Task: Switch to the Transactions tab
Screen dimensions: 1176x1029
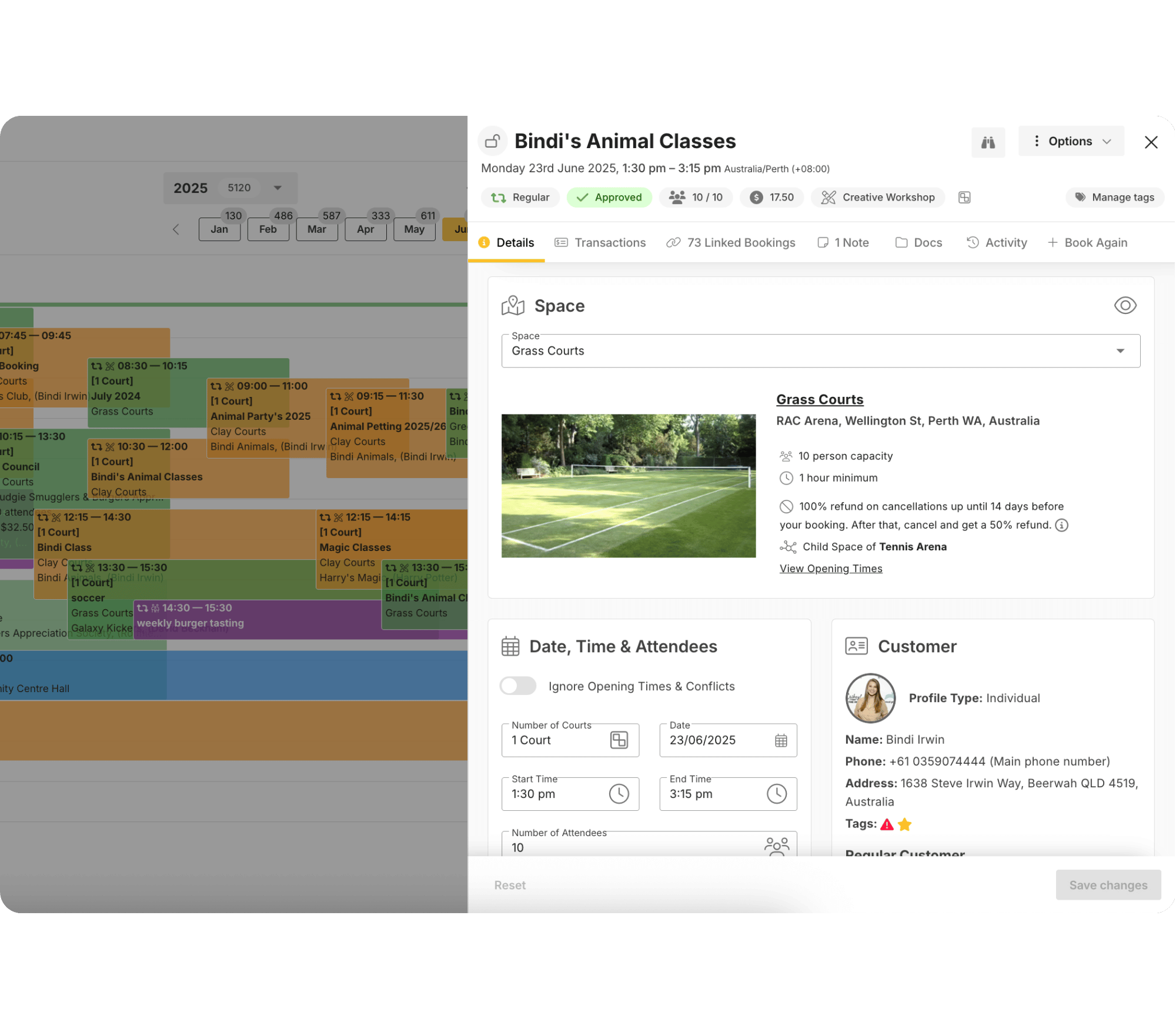Action: coord(600,243)
